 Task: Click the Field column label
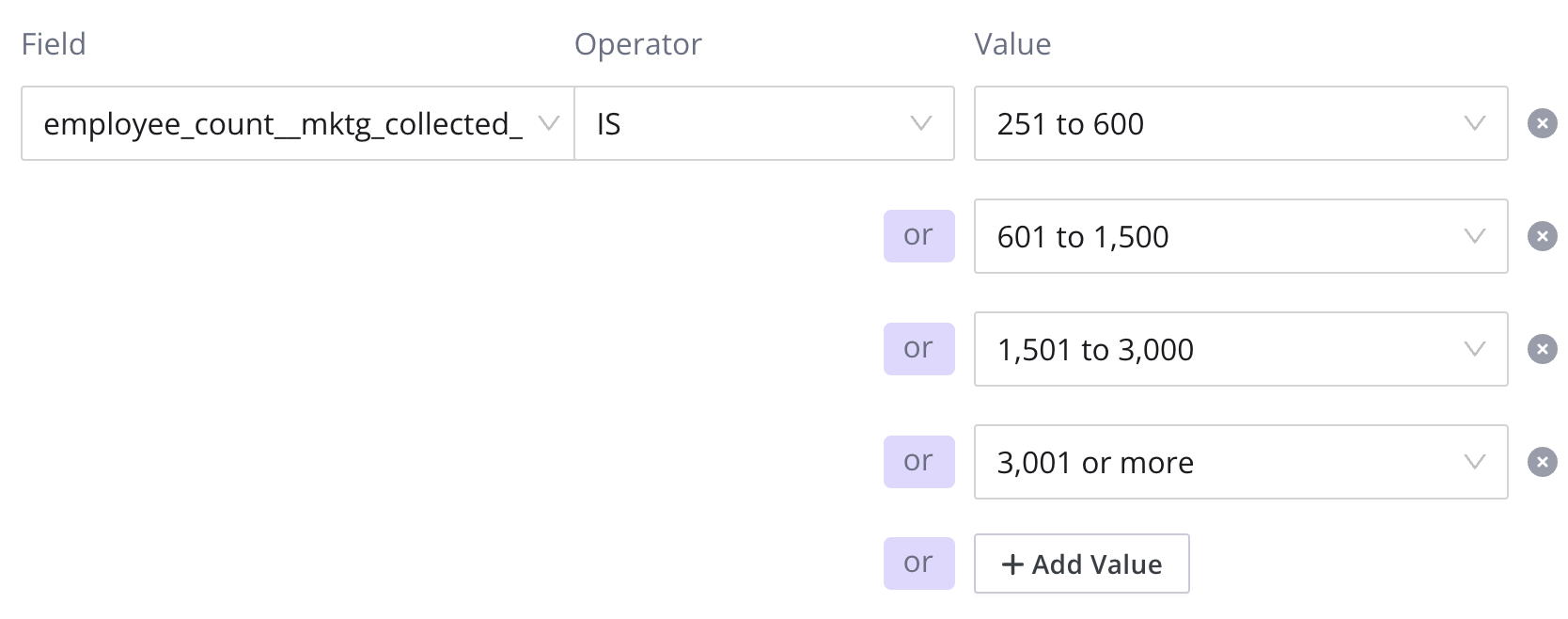pos(54,44)
